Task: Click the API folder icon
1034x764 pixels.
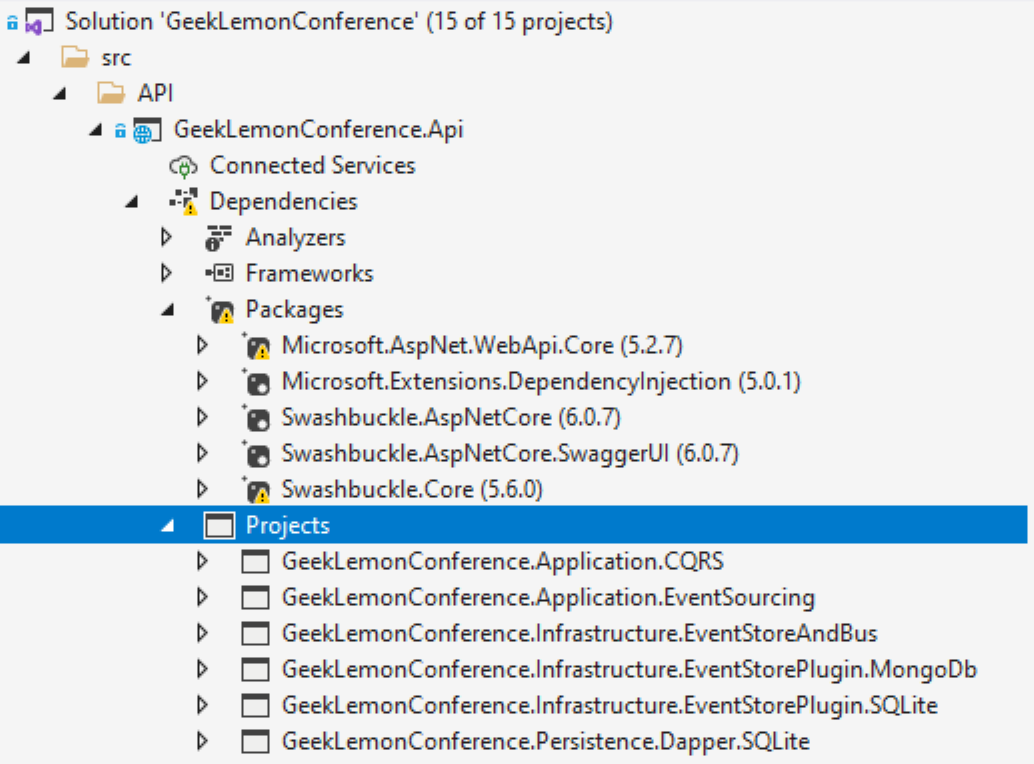Action: [x=111, y=93]
